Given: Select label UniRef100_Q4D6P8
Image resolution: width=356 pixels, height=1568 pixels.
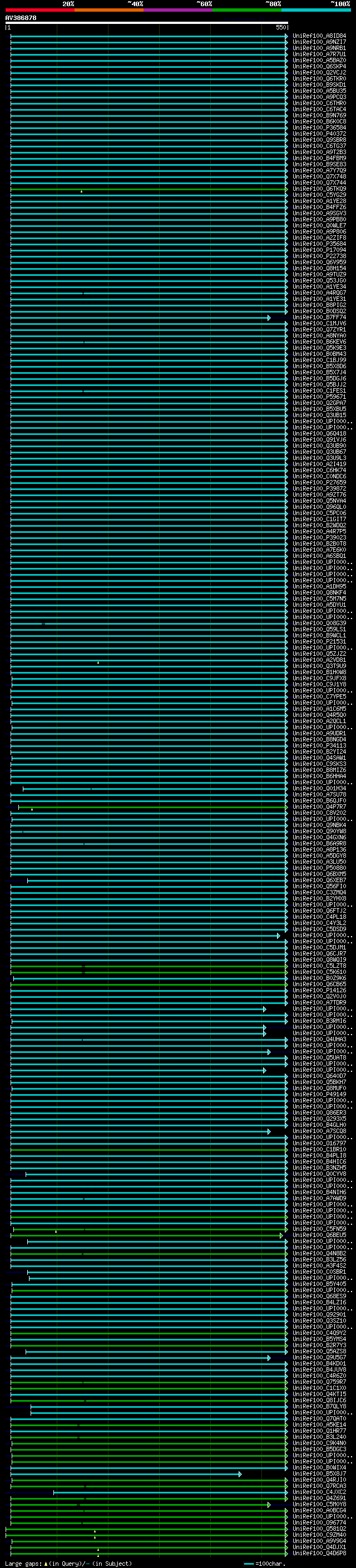Looking at the screenshot, I should 319,1554.
